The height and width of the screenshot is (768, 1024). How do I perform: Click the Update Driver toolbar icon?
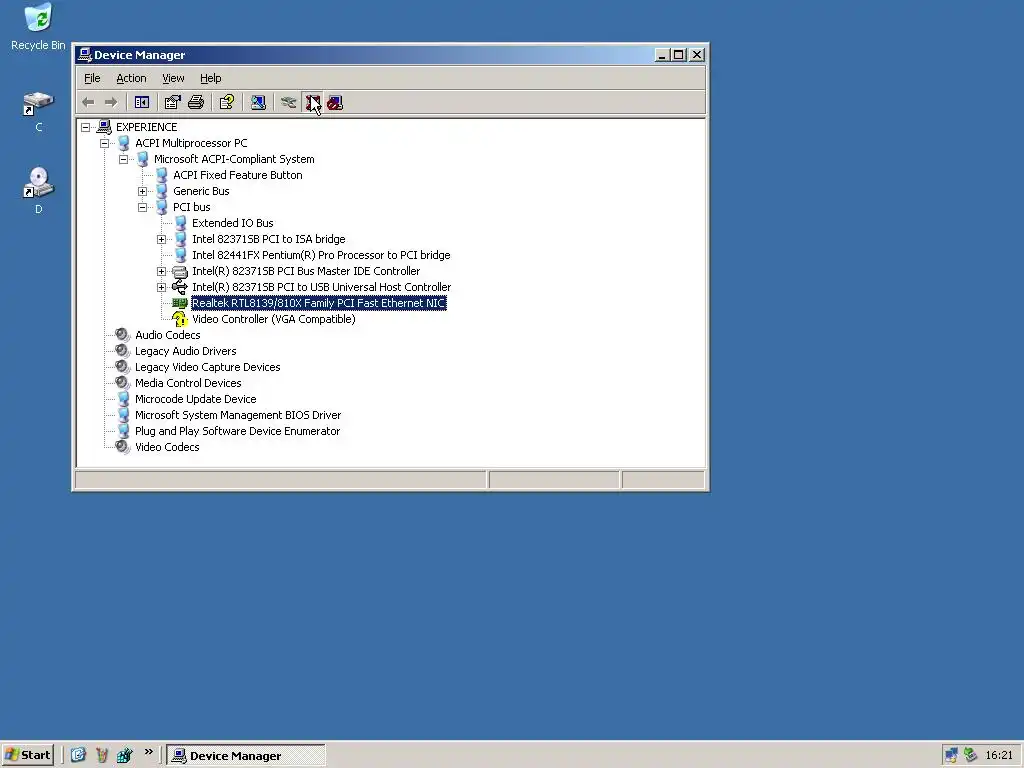[289, 103]
